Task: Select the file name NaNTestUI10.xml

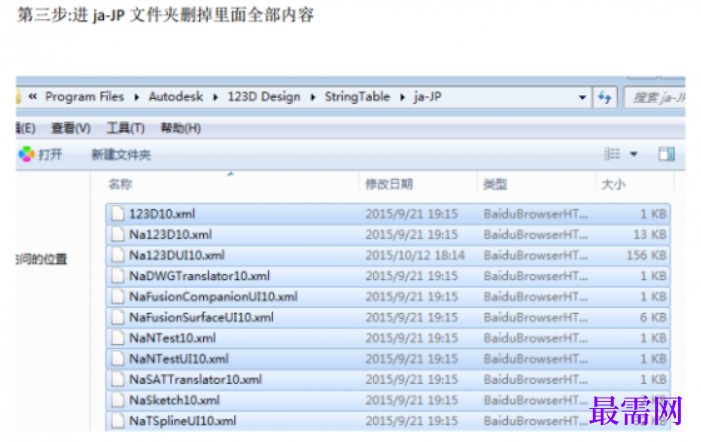Action: 178,359
